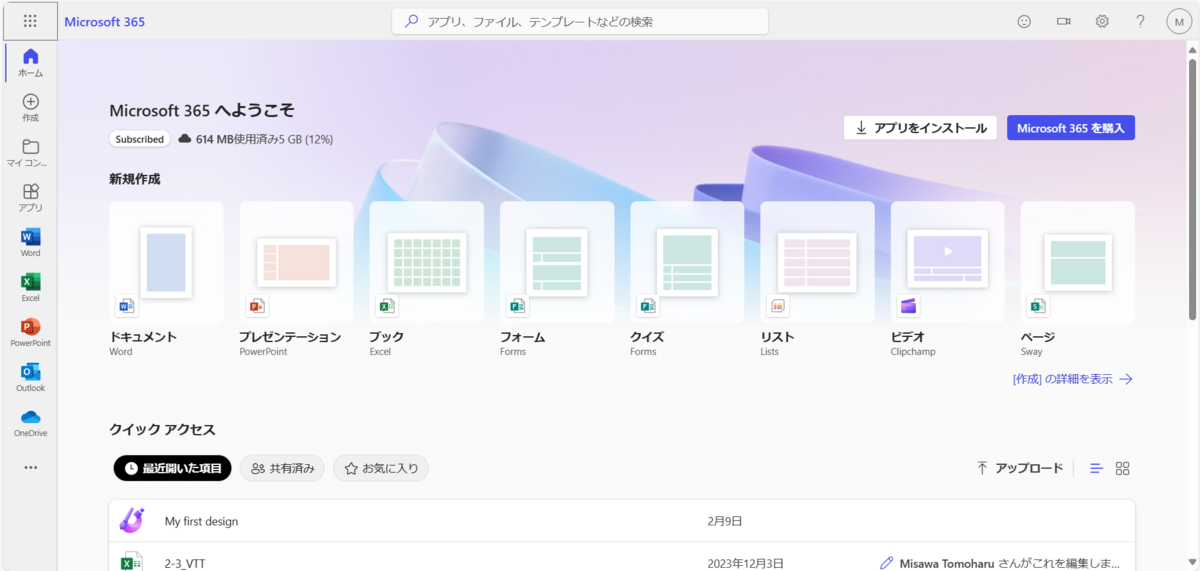Select the Favorites filter tab
The width and height of the screenshot is (1200, 571).
[x=381, y=468]
